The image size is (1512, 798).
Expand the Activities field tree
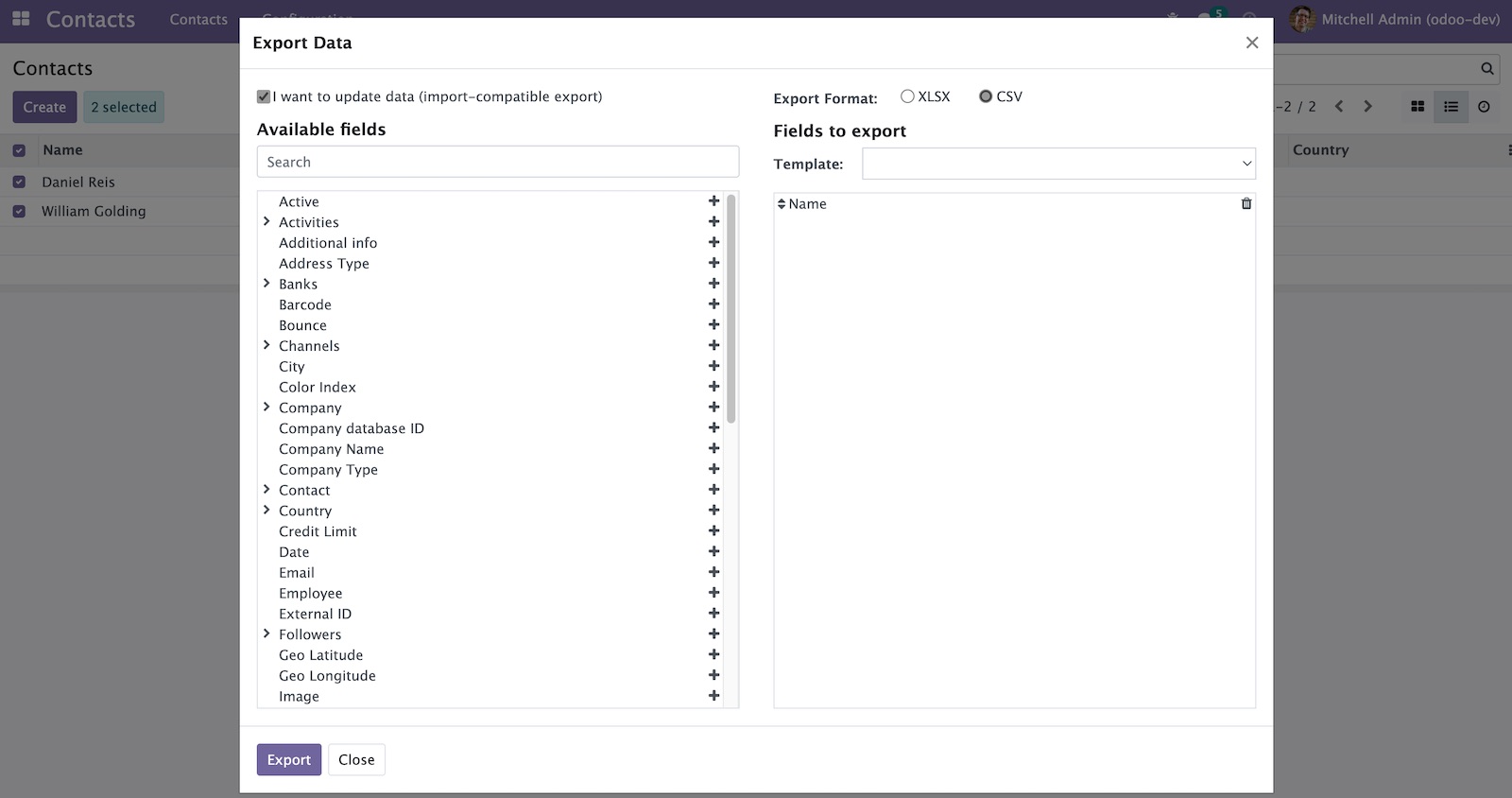pos(266,222)
